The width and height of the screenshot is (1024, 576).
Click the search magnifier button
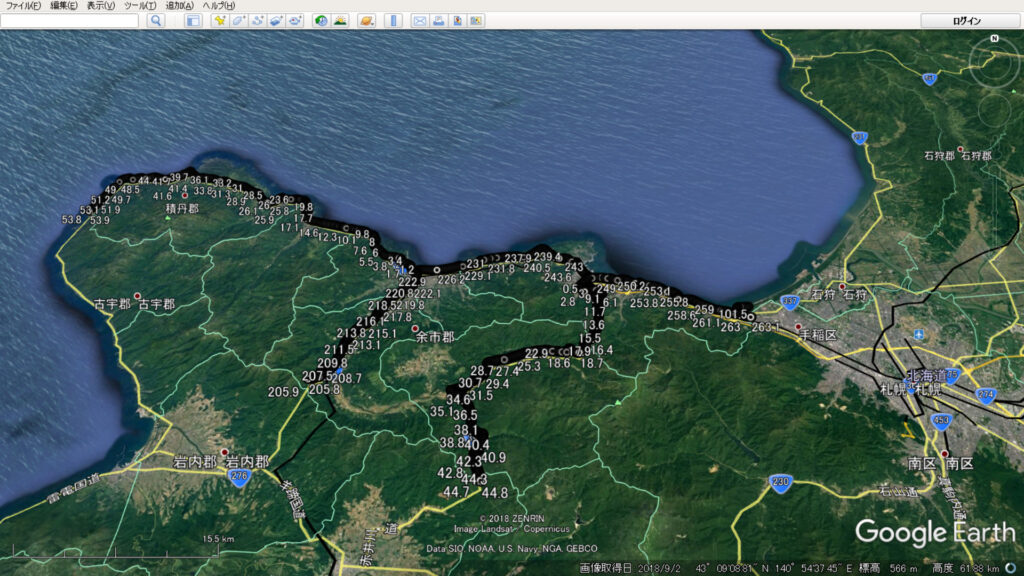point(155,20)
